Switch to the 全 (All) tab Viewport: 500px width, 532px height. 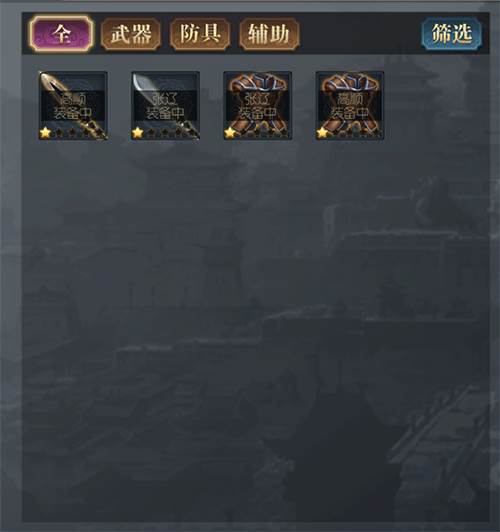(61, 34)
